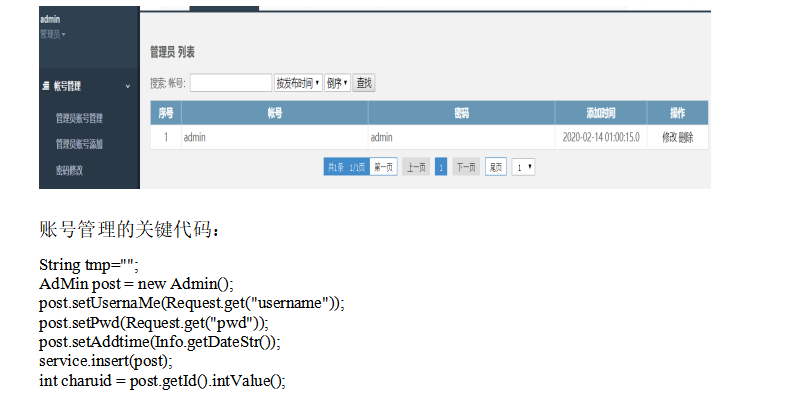Select page 1 in pagination
Image resolution: width=796 pixels, height=398 pixels.
[441, 167]
